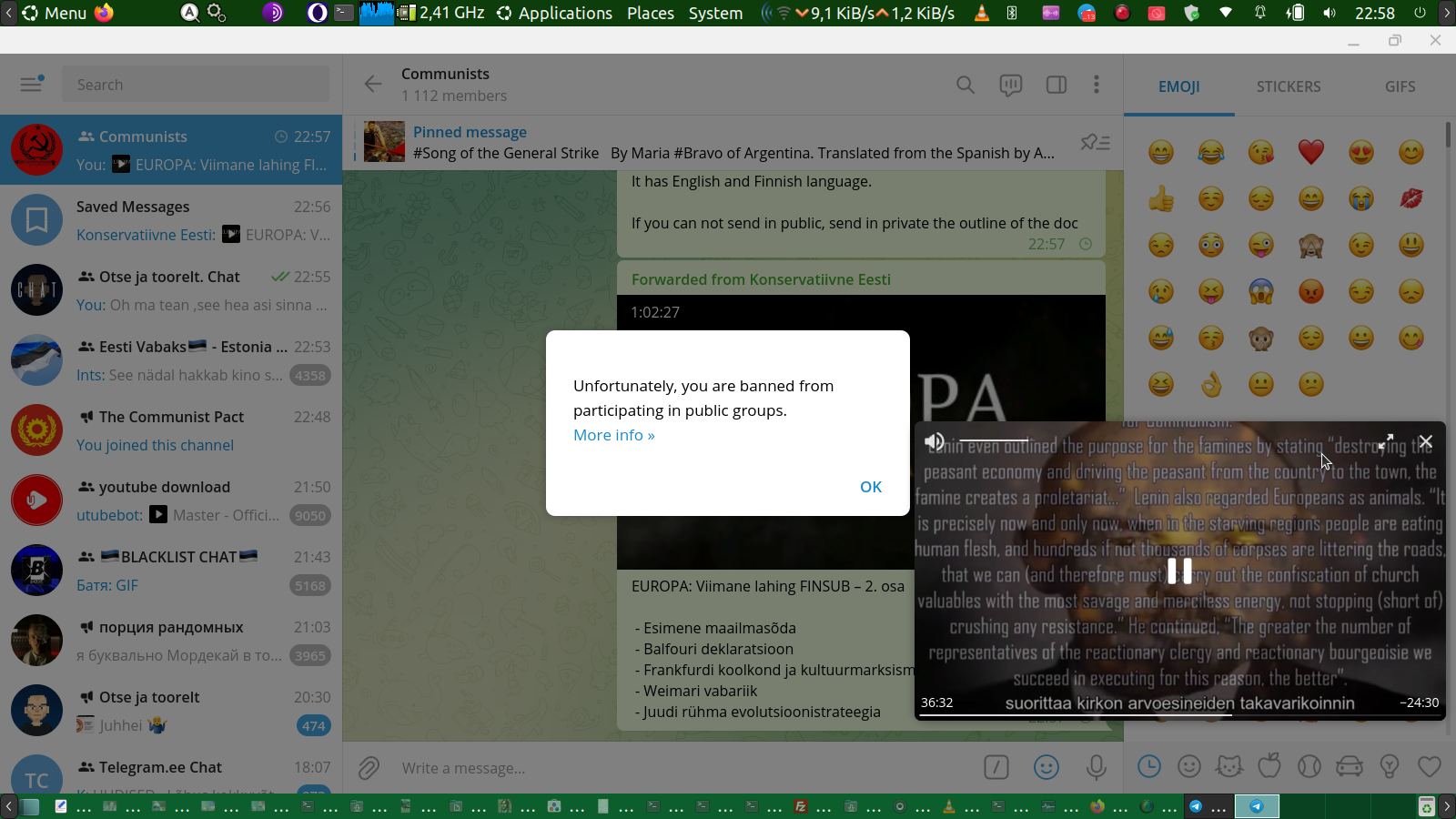Select the recent emoji clock category
The width and height of the screenshot is (1456, 819).
point(1149,766)
